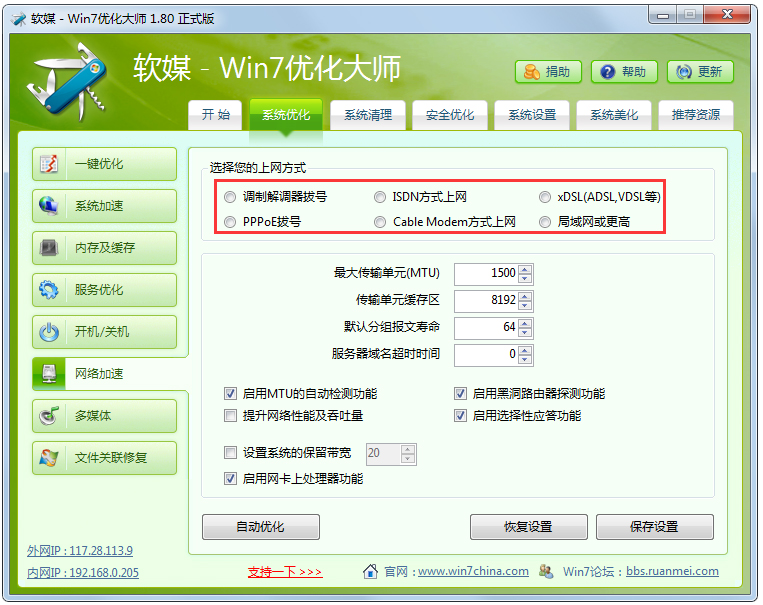
Task: Click the 外网IP : 117.28.113.9 link
Action: coord(80,550)
